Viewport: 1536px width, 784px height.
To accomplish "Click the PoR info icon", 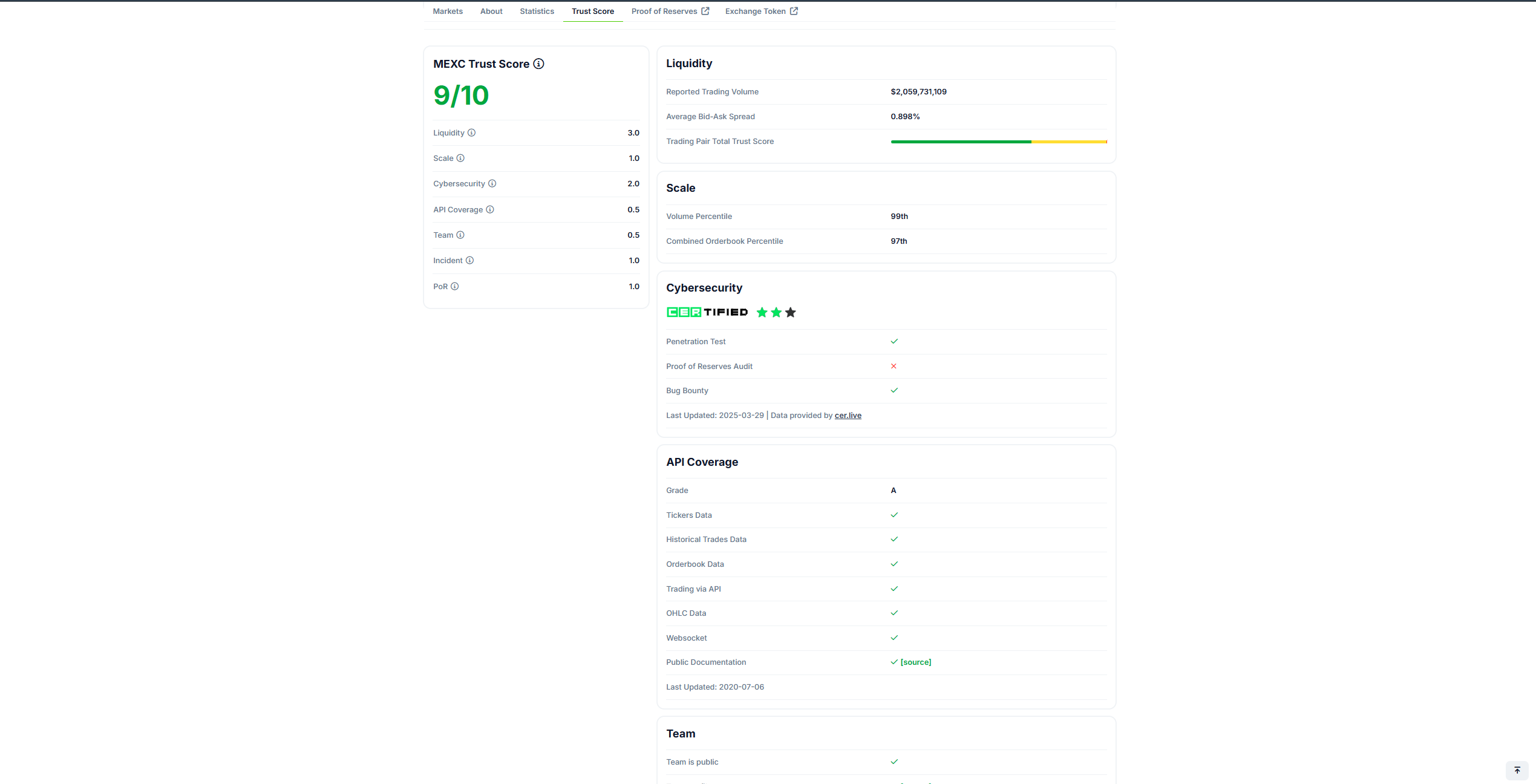I will [455, 286].
